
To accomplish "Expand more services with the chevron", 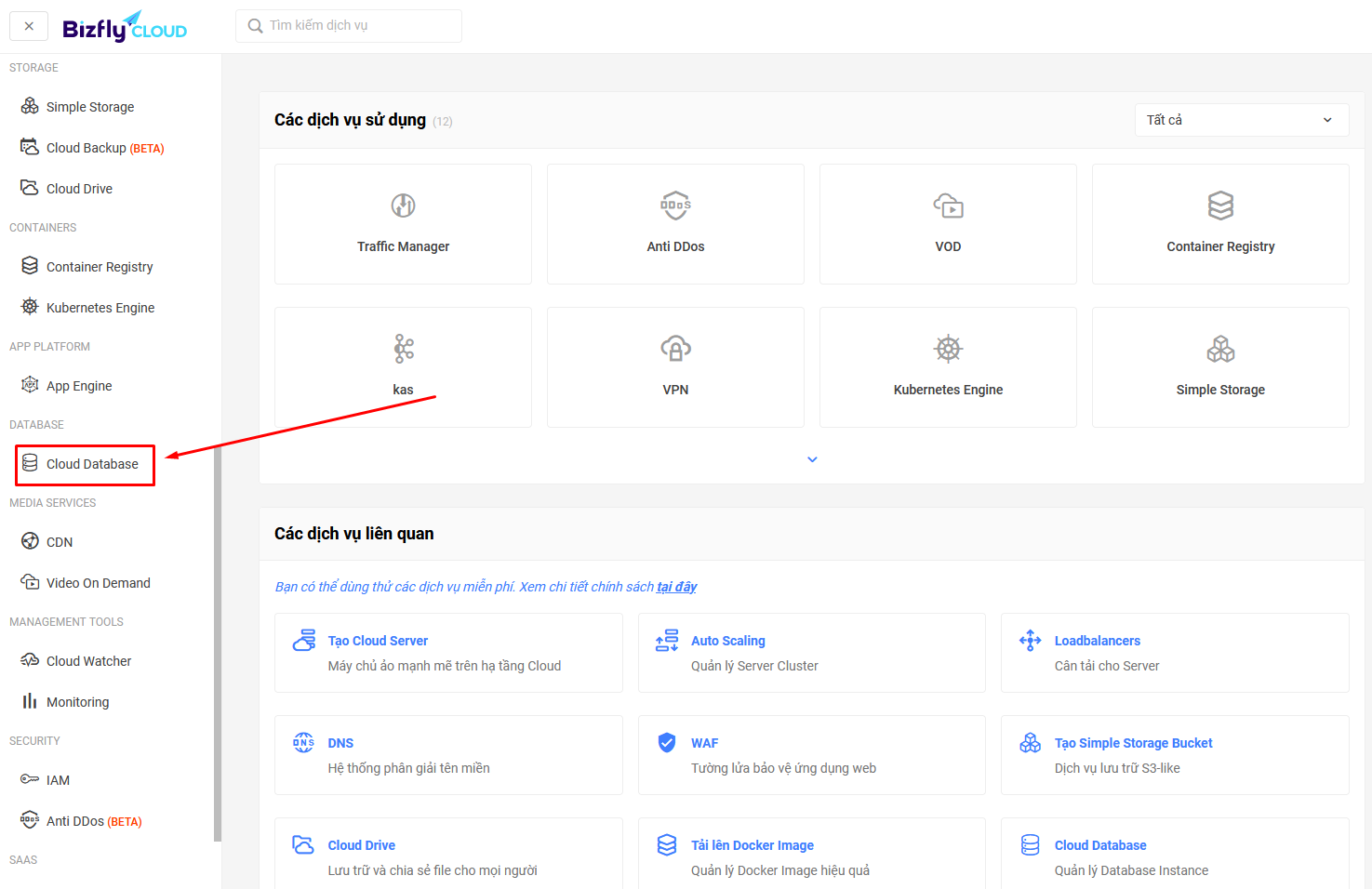I will pos(812,459).
